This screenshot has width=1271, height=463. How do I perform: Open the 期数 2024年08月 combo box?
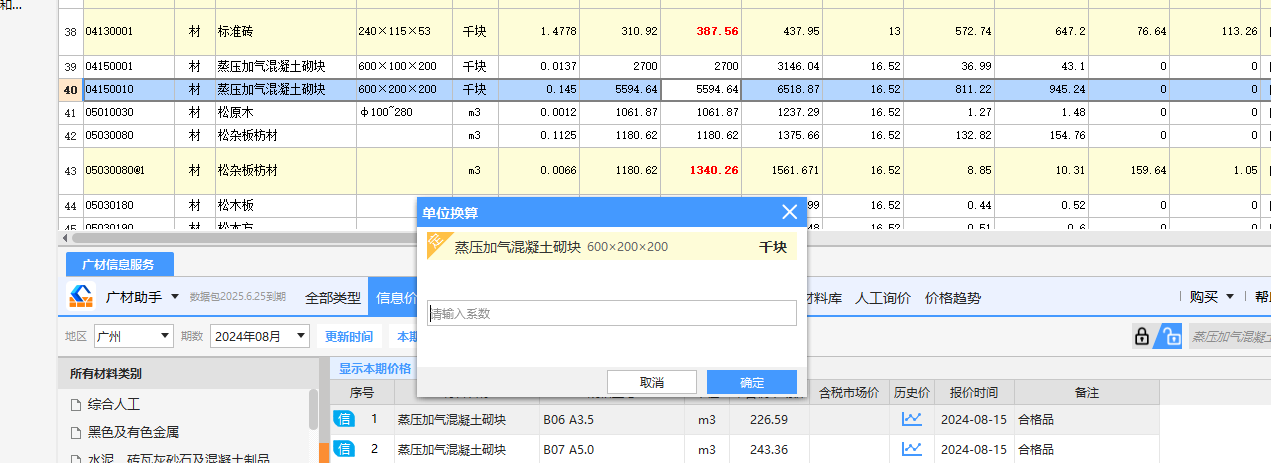260,336
